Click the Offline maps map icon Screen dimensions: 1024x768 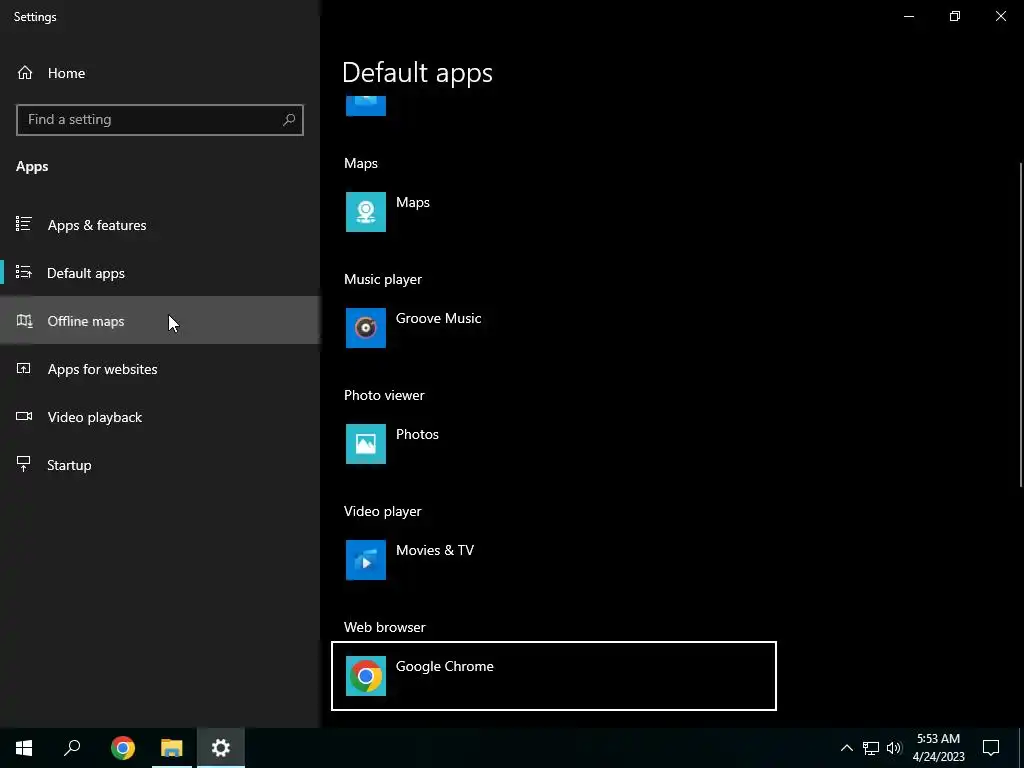[x=24, y=321]
